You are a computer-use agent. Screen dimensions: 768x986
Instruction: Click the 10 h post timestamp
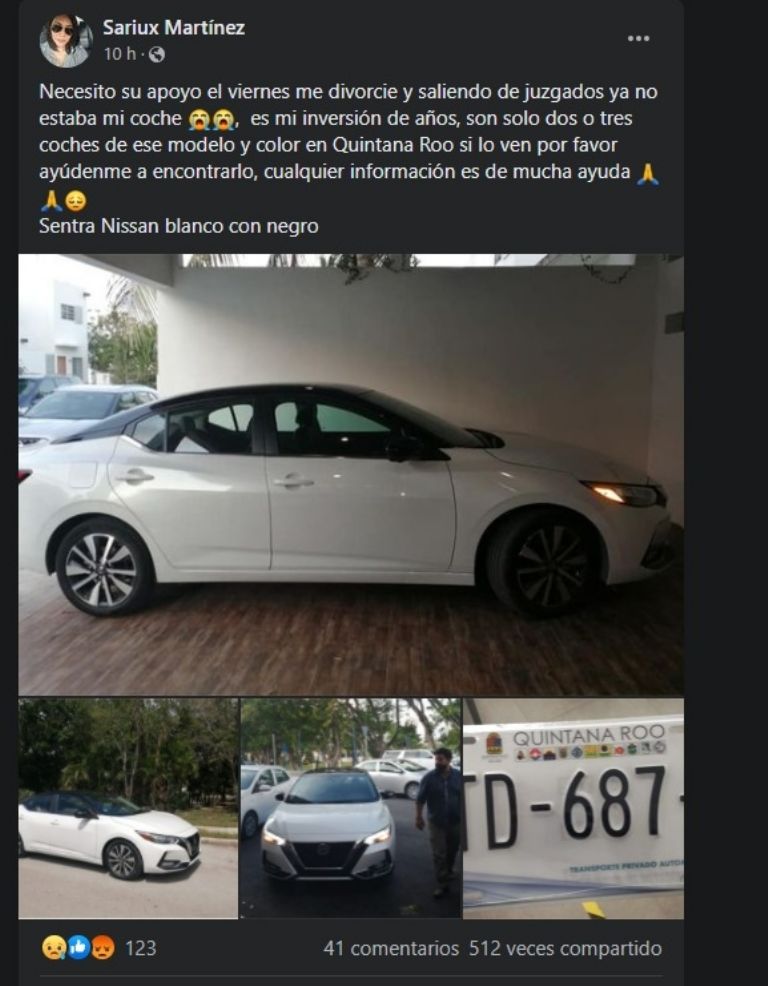[120, 55]
